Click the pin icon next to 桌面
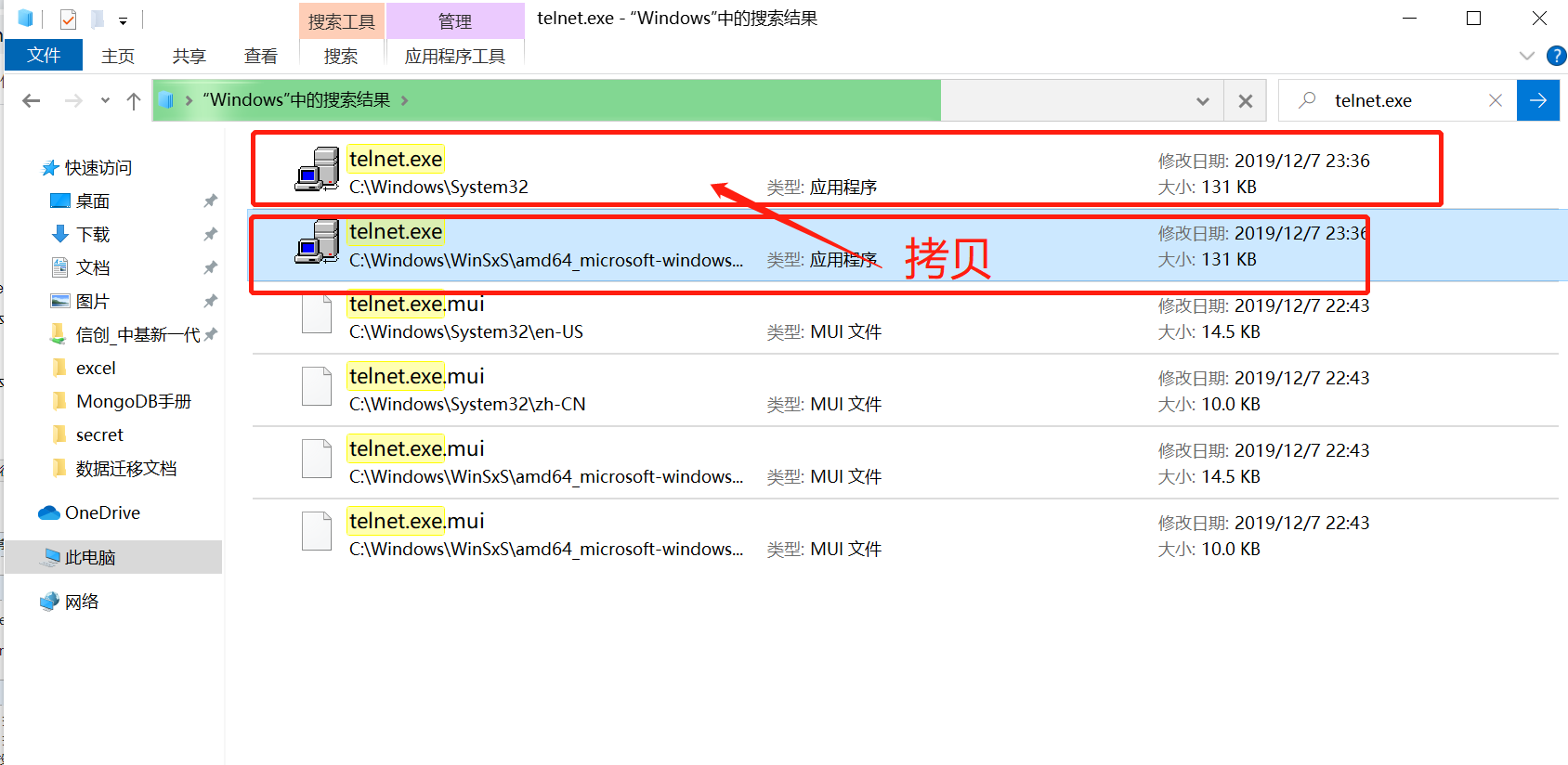The height and width of the screenshot is (765, 1568). [211, 201]
